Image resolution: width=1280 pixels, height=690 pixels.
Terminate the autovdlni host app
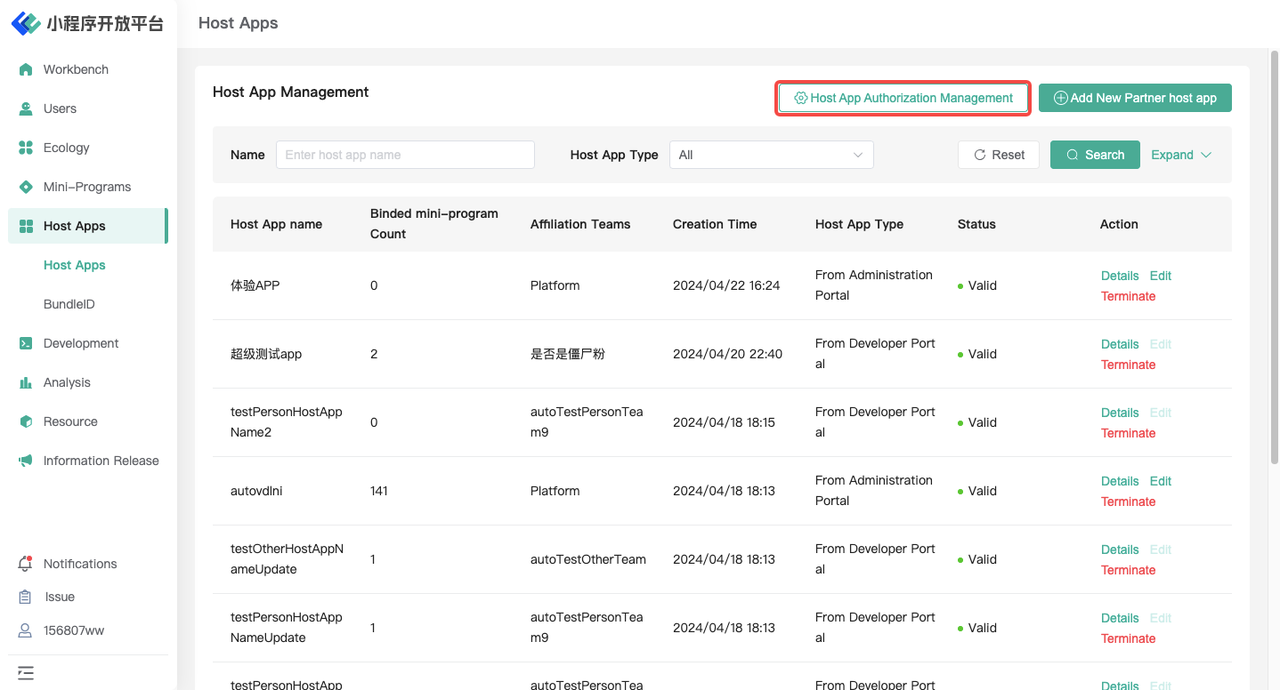[x=1128, y=502]
